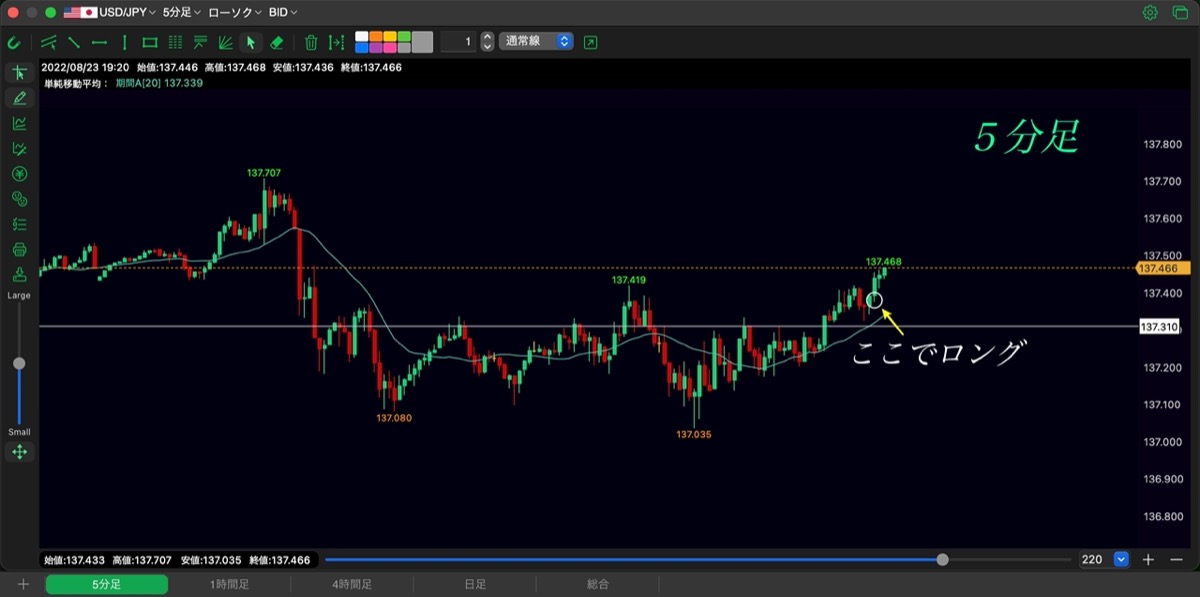
Task: Select the fan lines drawing tool
Action: click(226, 42)
